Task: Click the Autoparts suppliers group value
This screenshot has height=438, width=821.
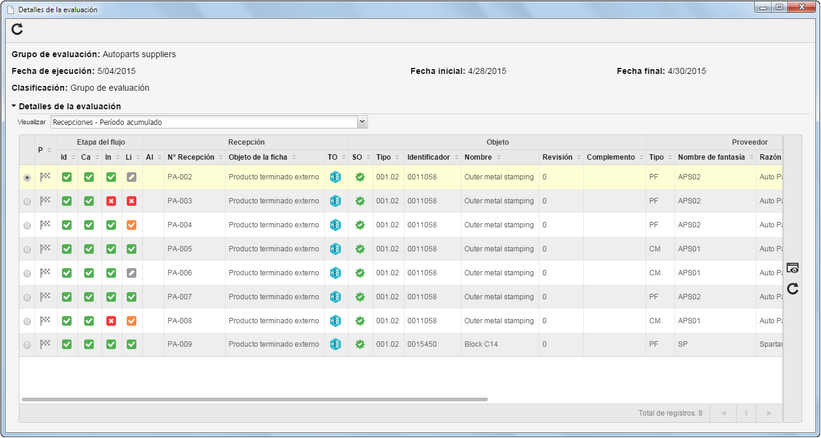Action: point(139,54)
